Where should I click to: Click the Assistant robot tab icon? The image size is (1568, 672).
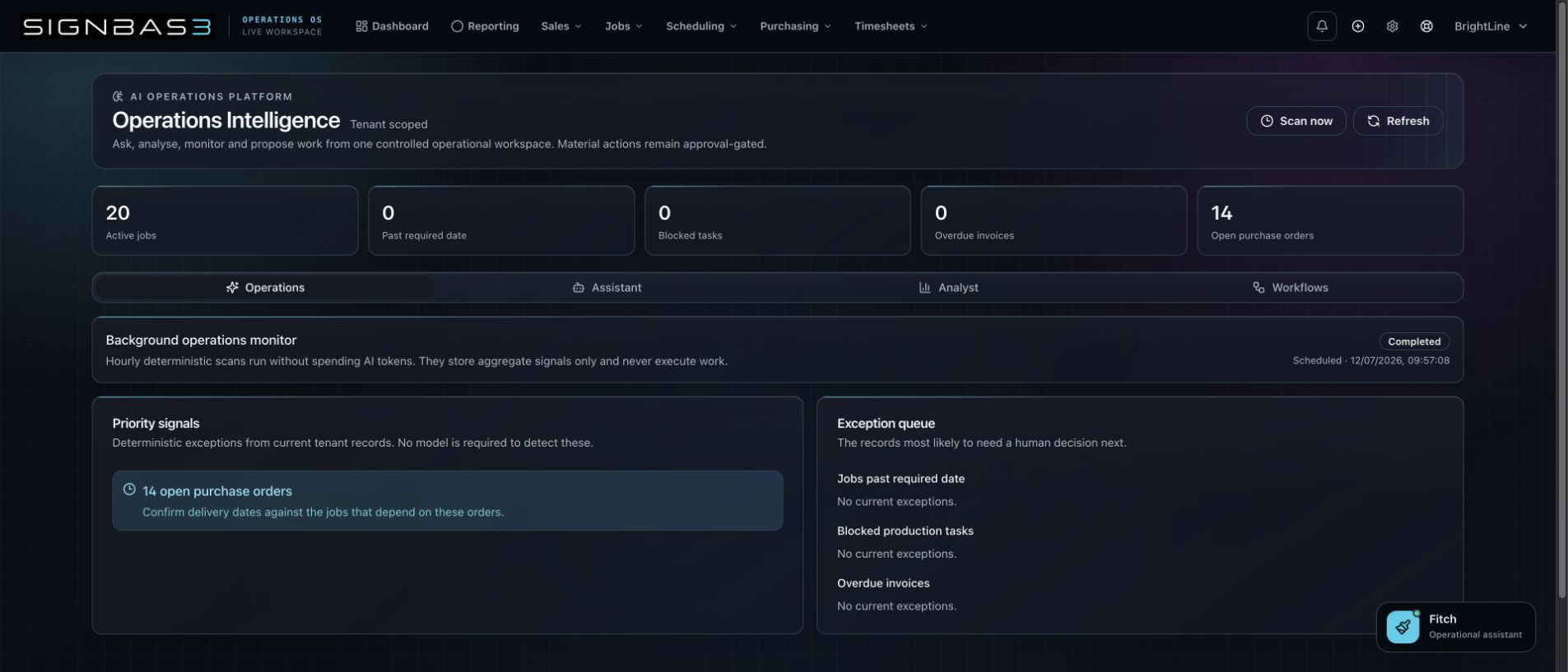(x=579, y=288)
